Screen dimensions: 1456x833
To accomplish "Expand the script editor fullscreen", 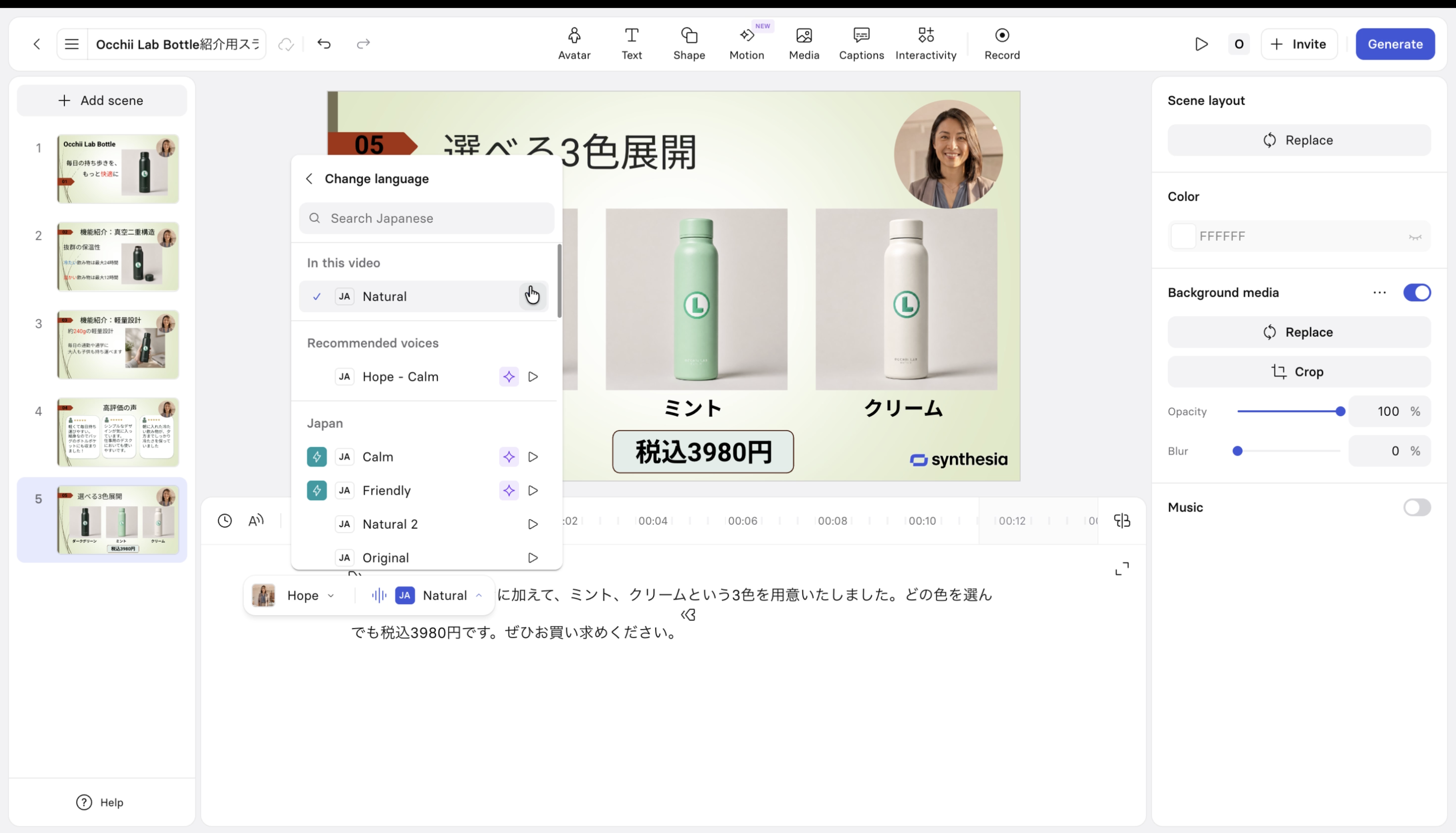I will (1122, 568).
